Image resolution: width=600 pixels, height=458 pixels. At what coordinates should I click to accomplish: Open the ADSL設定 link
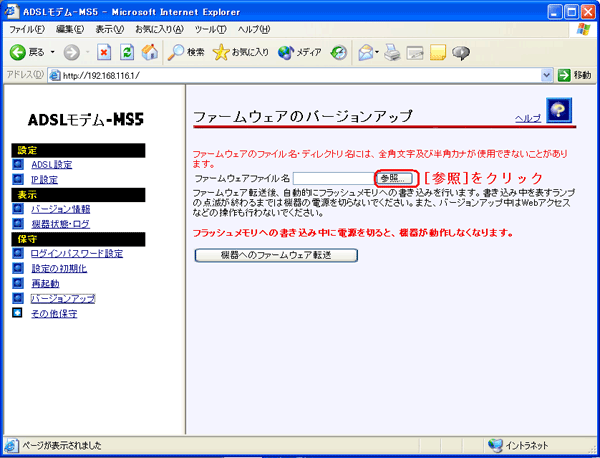tap(52, 165)
